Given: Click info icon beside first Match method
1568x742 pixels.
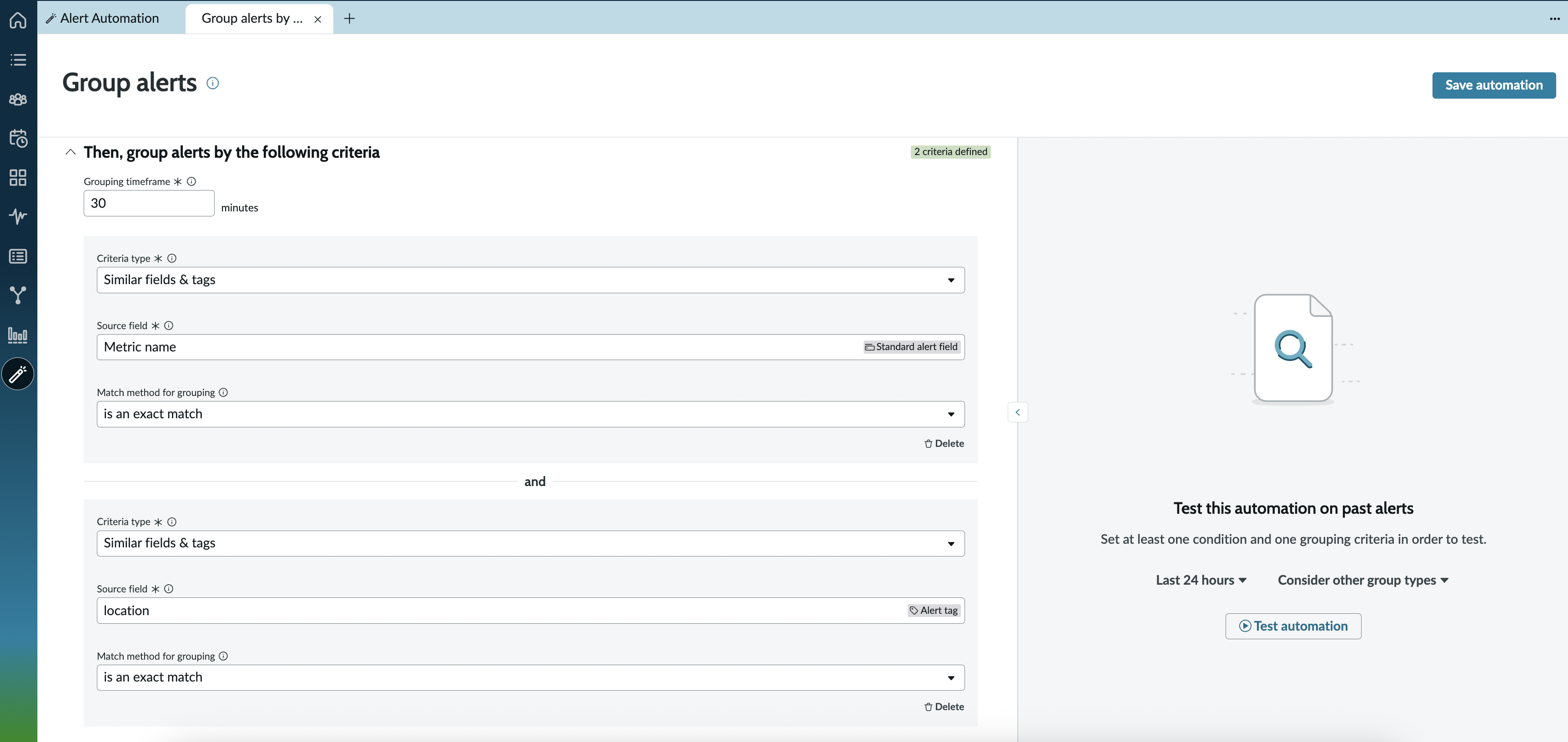Looking at the screenshot, I should (x=223, y=393).
